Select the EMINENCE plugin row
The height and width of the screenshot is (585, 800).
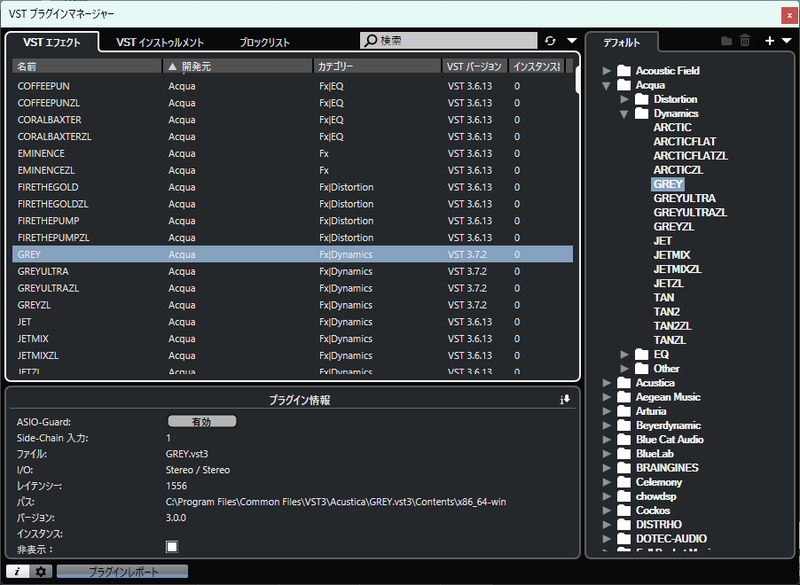(x=292, y=154)
